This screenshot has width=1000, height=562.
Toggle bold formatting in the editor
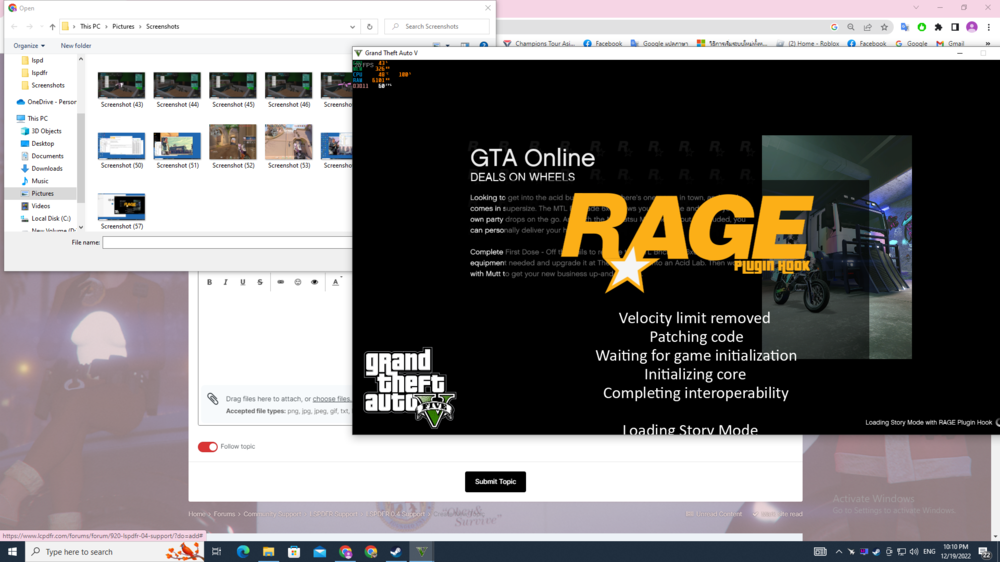click(x=209, y=282)
